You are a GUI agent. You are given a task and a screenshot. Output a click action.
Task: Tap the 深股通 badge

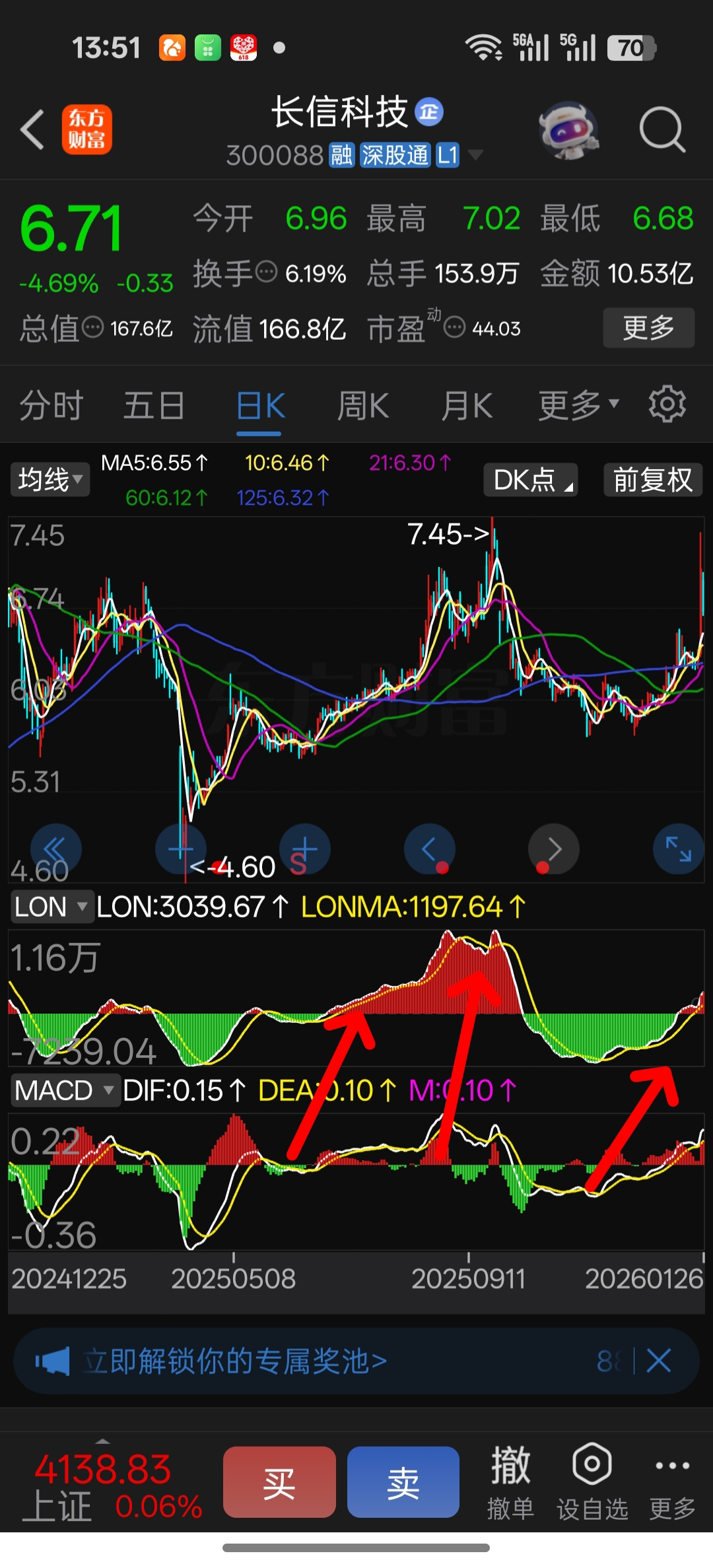pos(395,155)
